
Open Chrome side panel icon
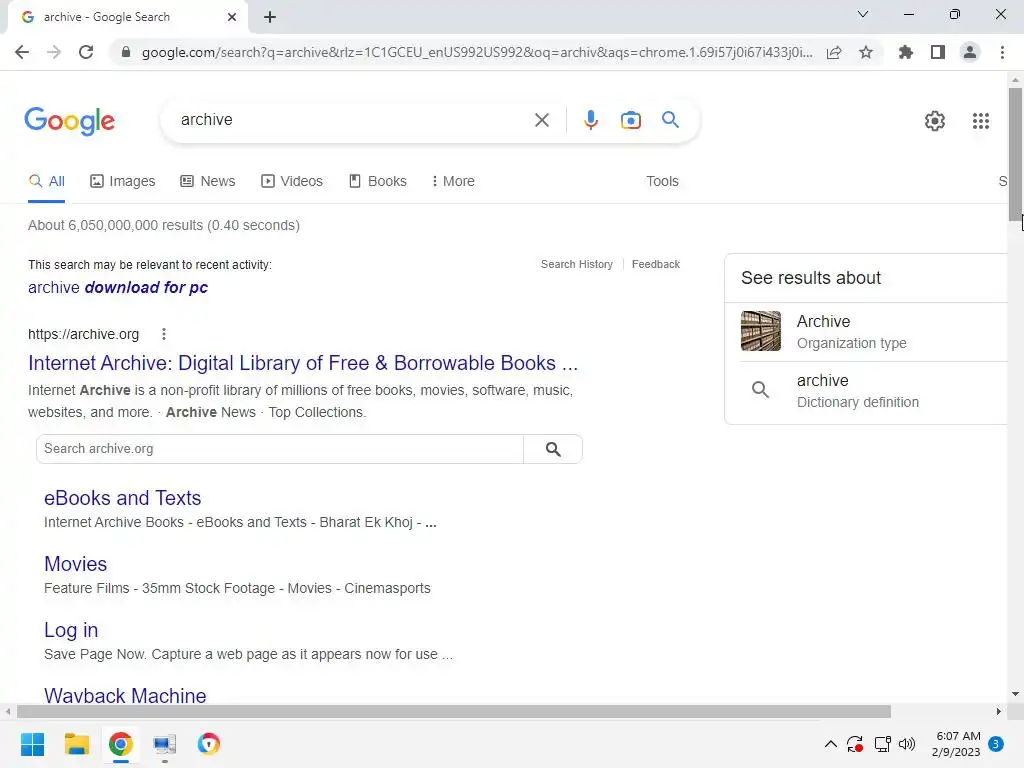click(938, 52)
